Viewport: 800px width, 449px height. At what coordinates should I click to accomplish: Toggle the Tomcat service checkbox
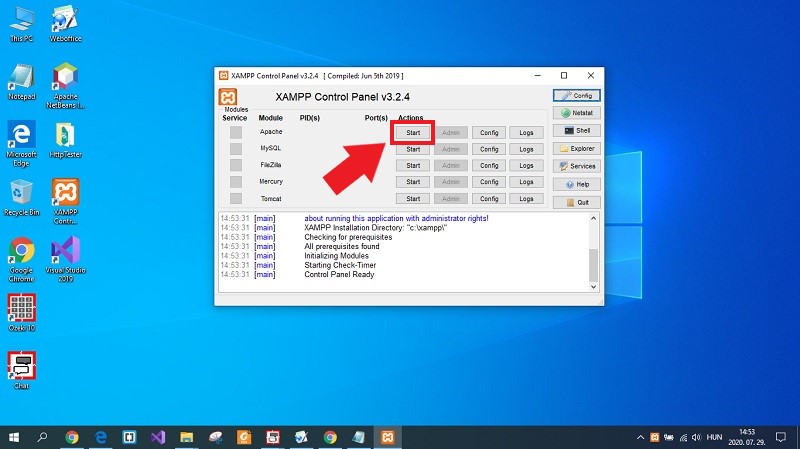[236, 198]
